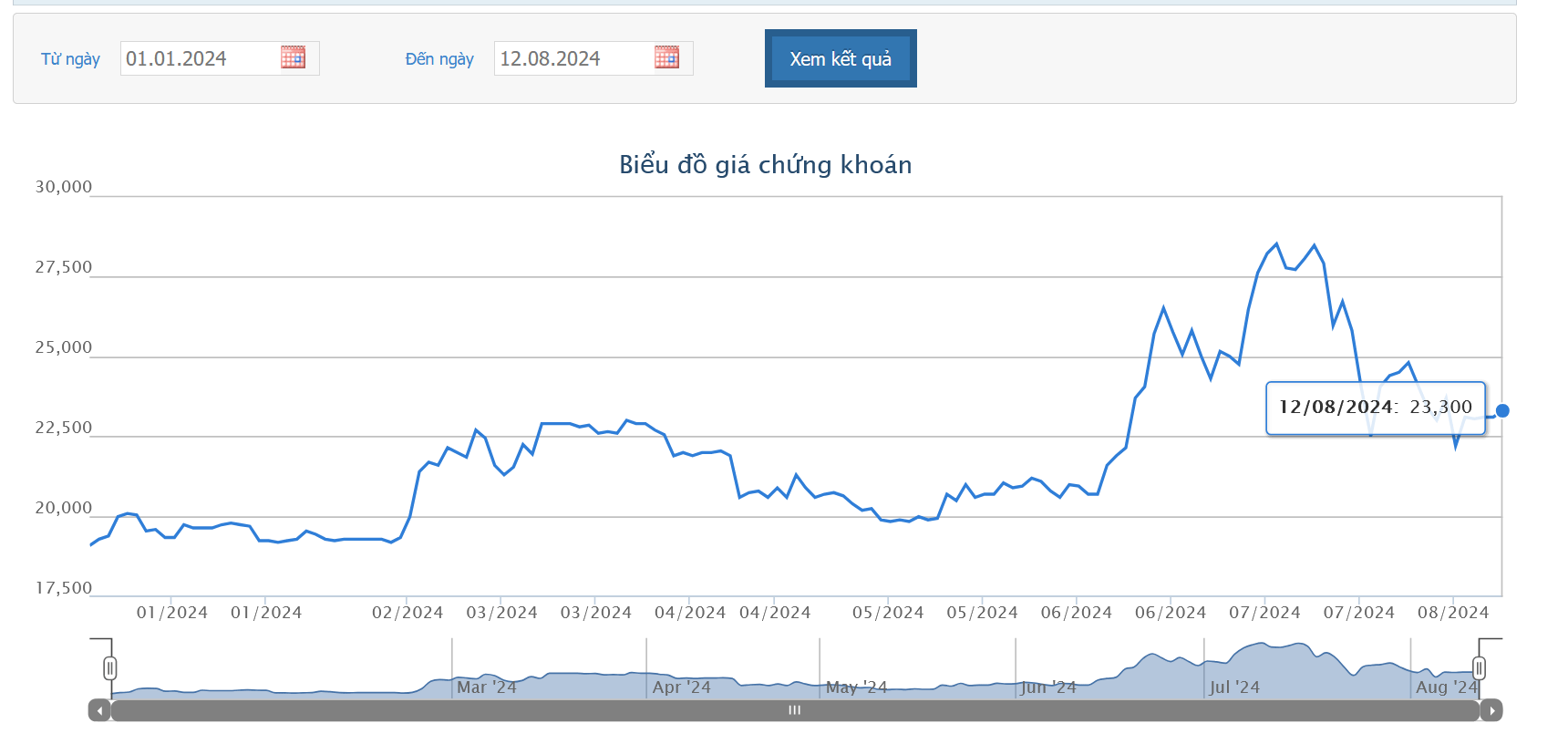Grab the left range navigator handle

tap(109, 668)
